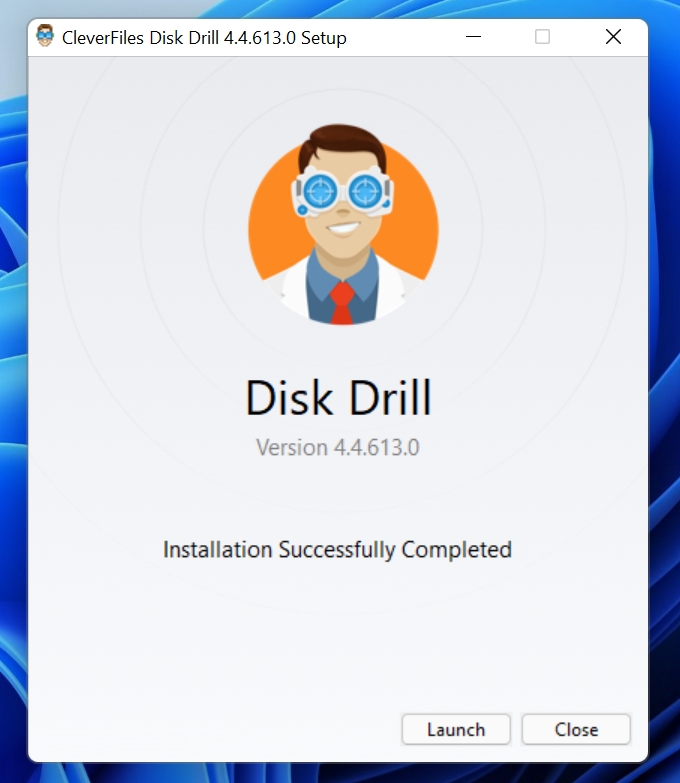Close the setup window with X
The width and height of the screenshot is (680, 783).
click(613, 37)
